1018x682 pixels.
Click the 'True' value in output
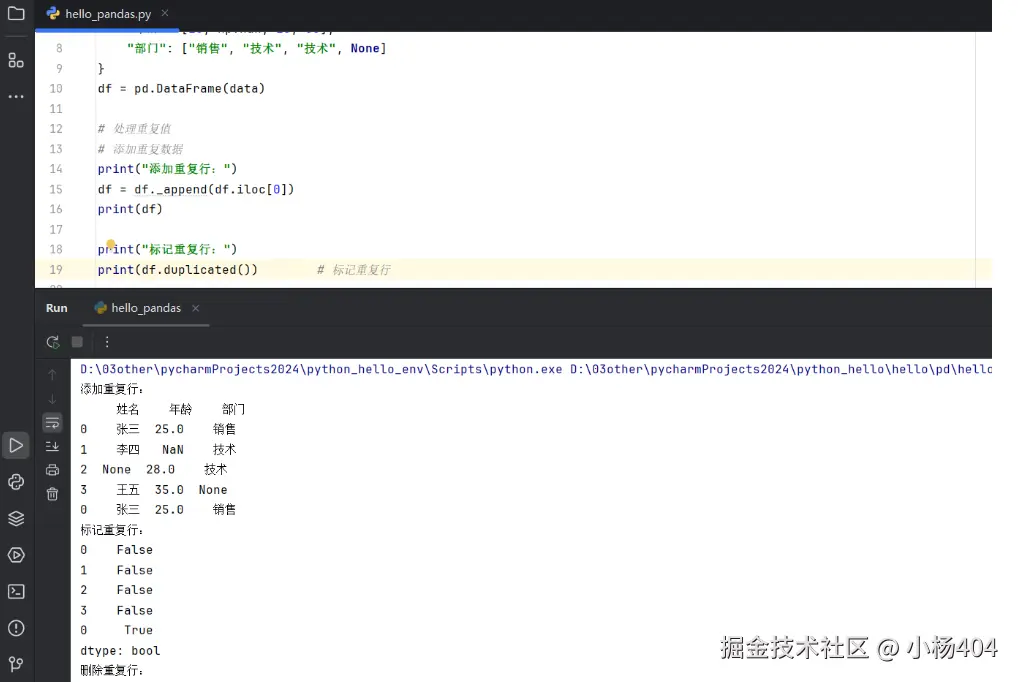pos(138,630)
